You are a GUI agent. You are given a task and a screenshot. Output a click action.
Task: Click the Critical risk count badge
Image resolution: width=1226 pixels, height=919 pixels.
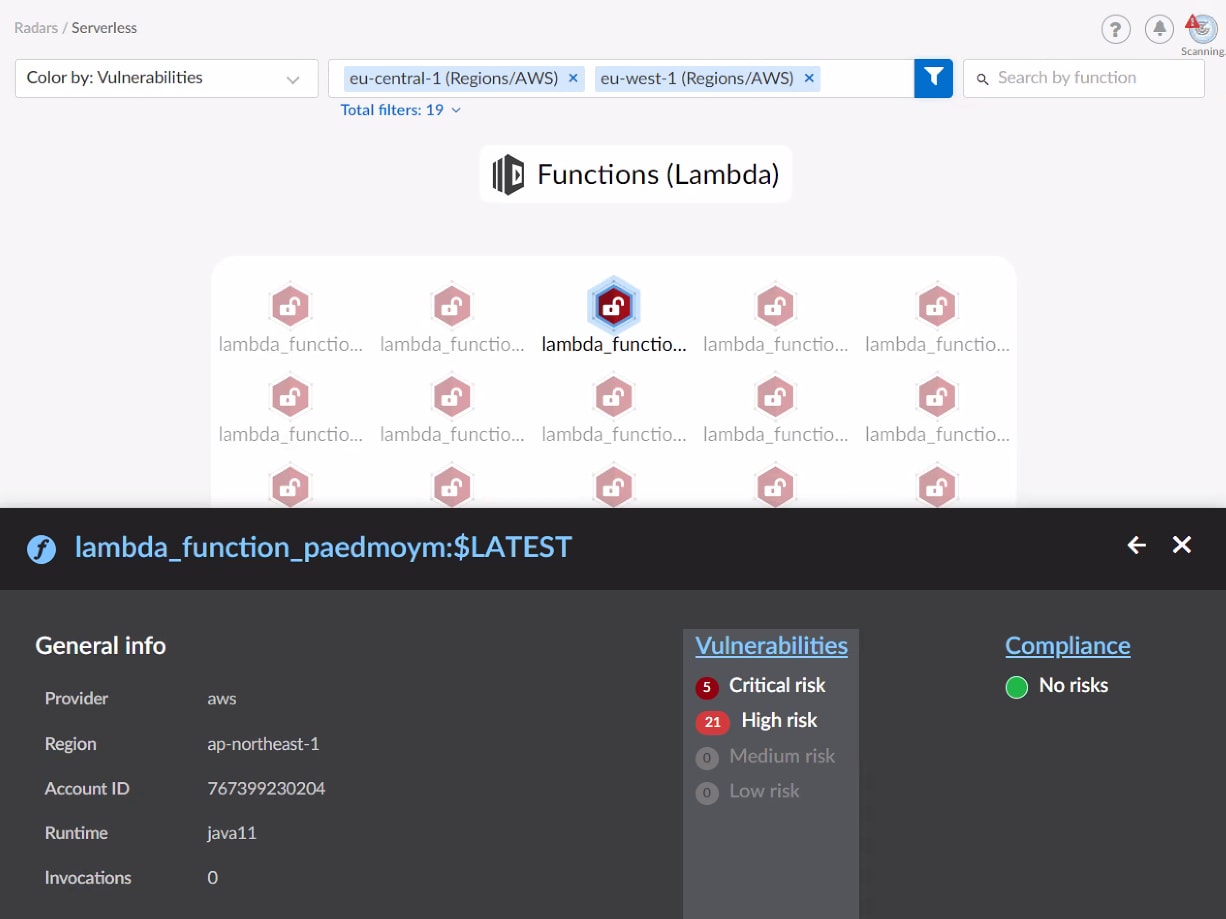(x=707, y=687)
